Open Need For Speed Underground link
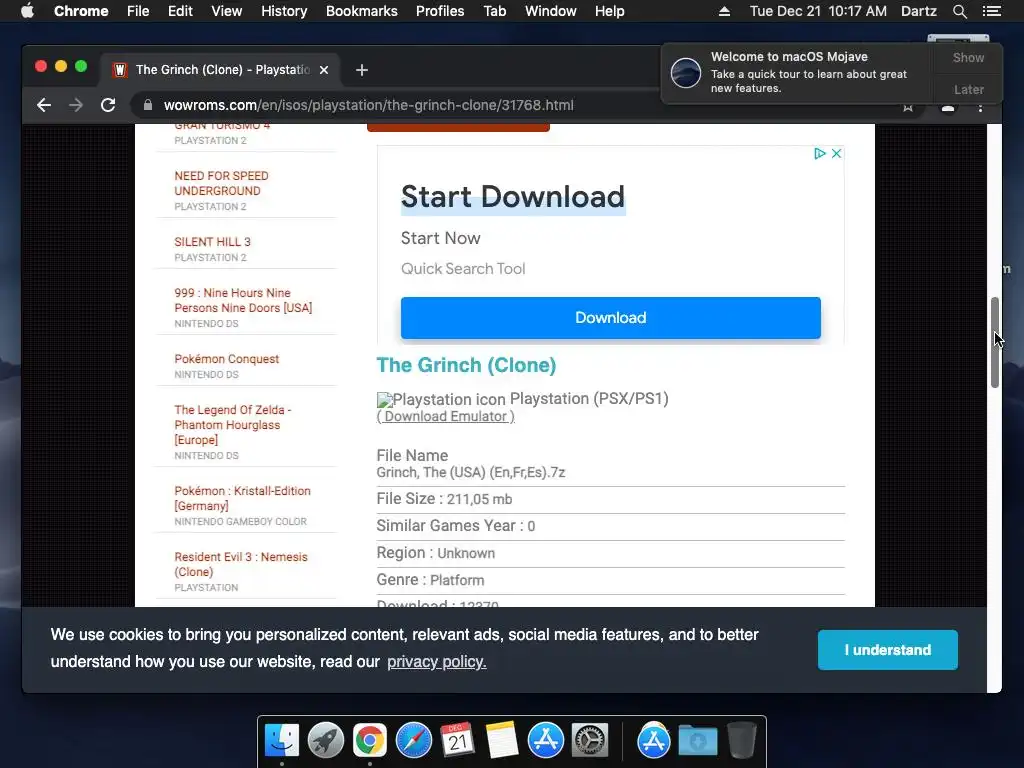 coord(221,184)
